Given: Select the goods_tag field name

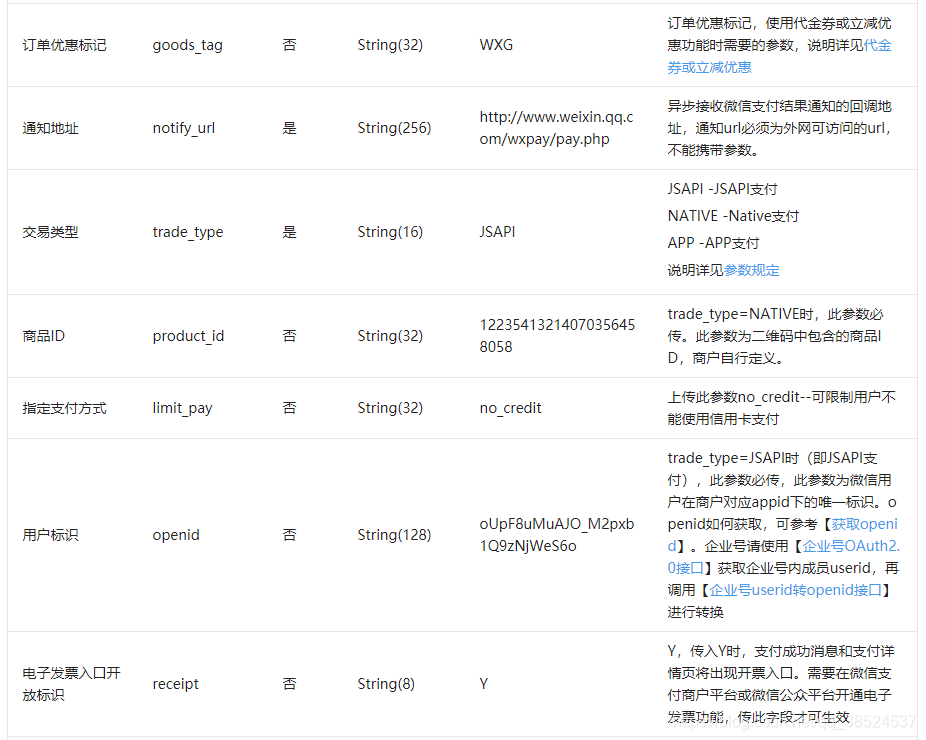Looking at the screenshot, I should pos(187,45).
